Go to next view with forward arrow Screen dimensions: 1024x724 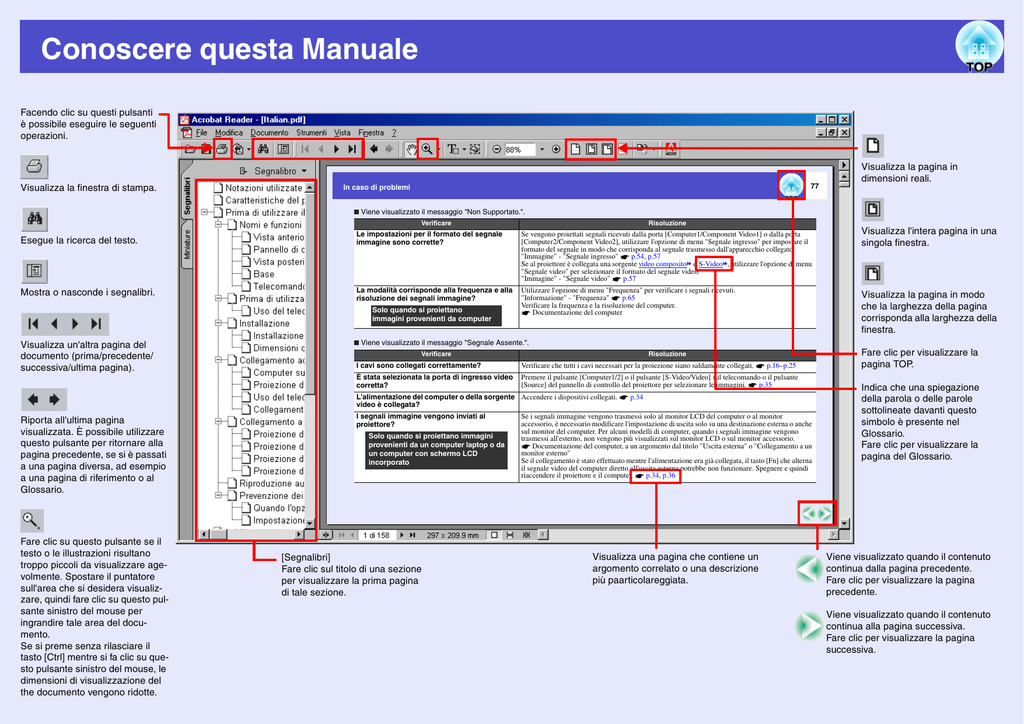click(x=389, y=149)
